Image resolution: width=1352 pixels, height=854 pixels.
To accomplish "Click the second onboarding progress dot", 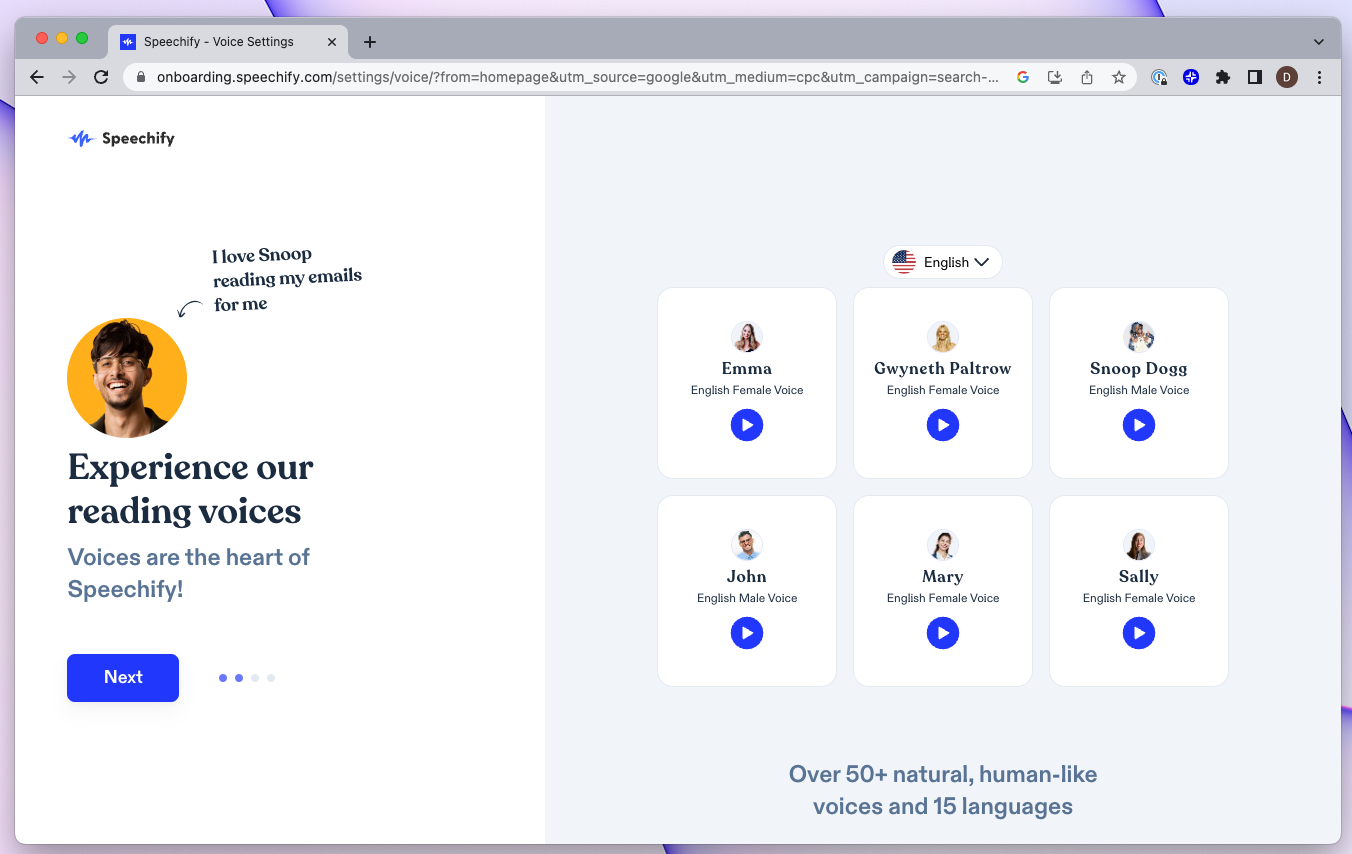I will pos(239,678).
